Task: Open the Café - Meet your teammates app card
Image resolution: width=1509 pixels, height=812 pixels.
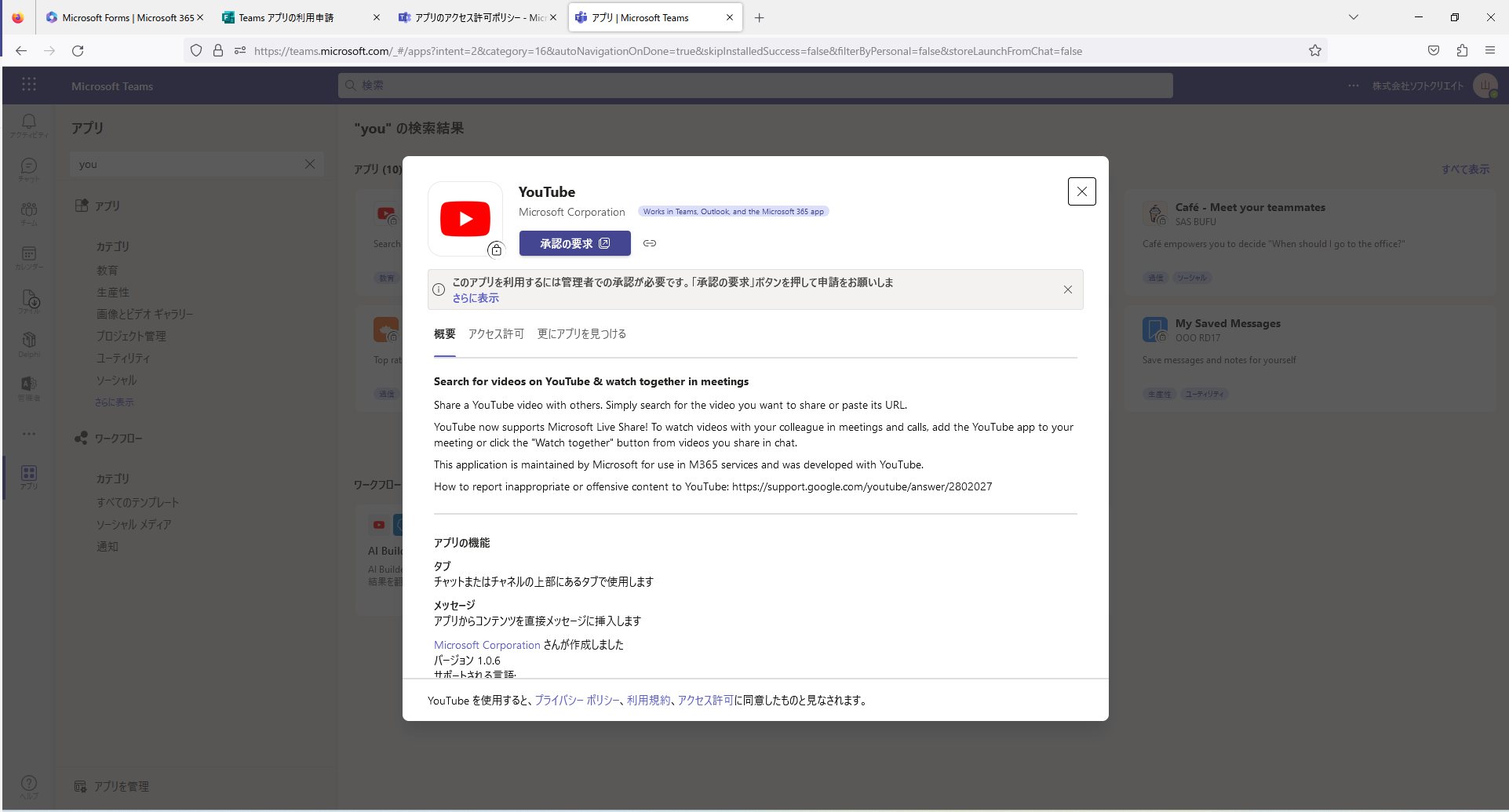Action: pos(1310,244)
